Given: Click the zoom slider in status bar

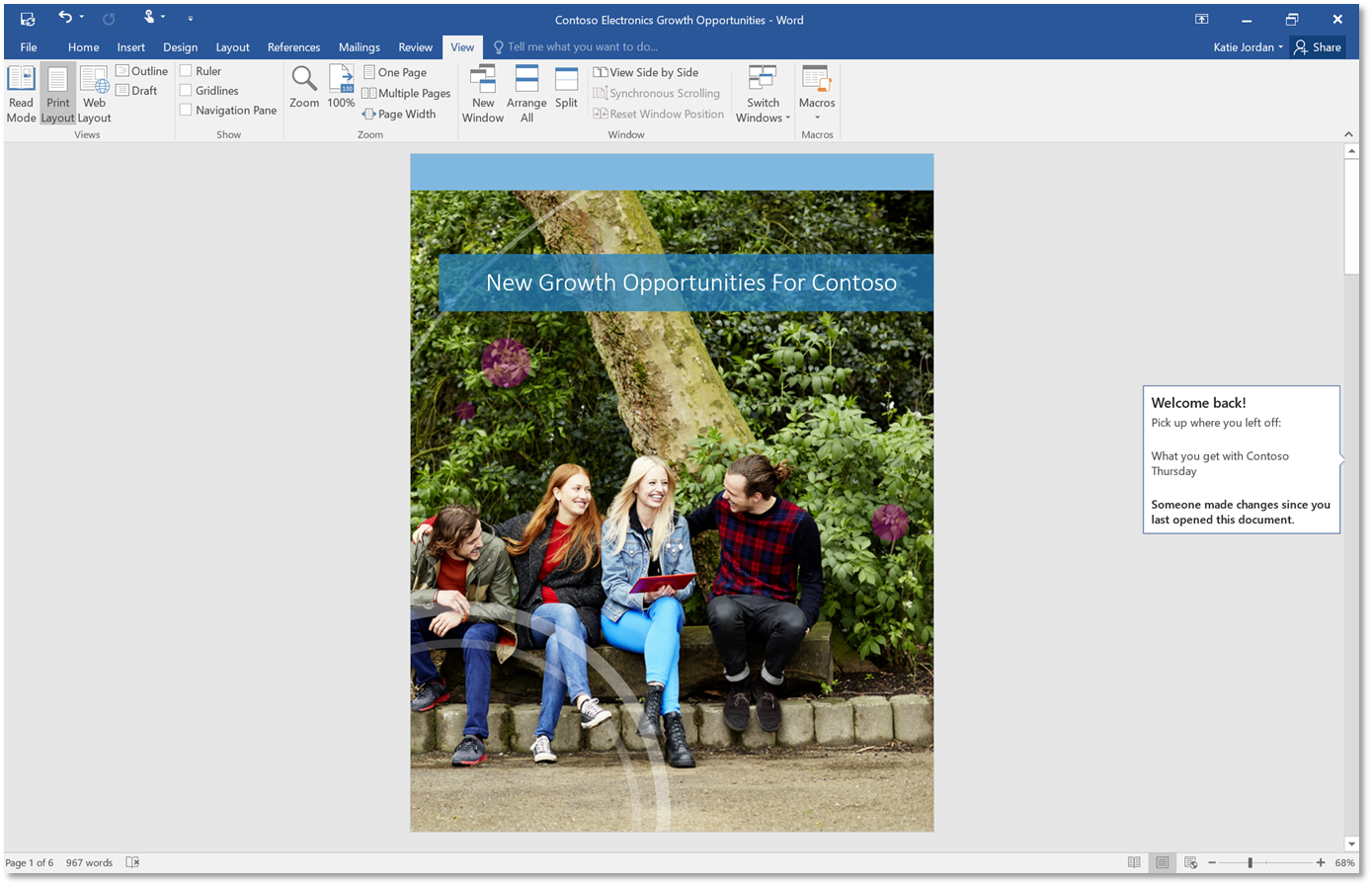Looking at the screenshot, I should (1250, 862).
